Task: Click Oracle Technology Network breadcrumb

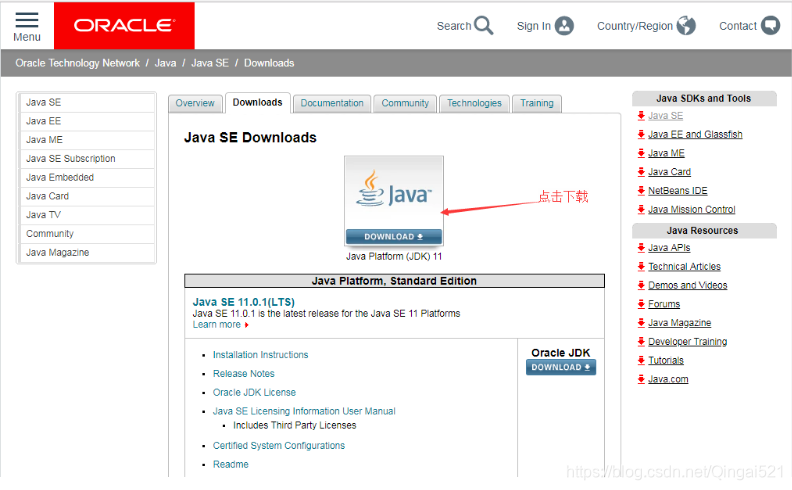Action: [77, 63]
